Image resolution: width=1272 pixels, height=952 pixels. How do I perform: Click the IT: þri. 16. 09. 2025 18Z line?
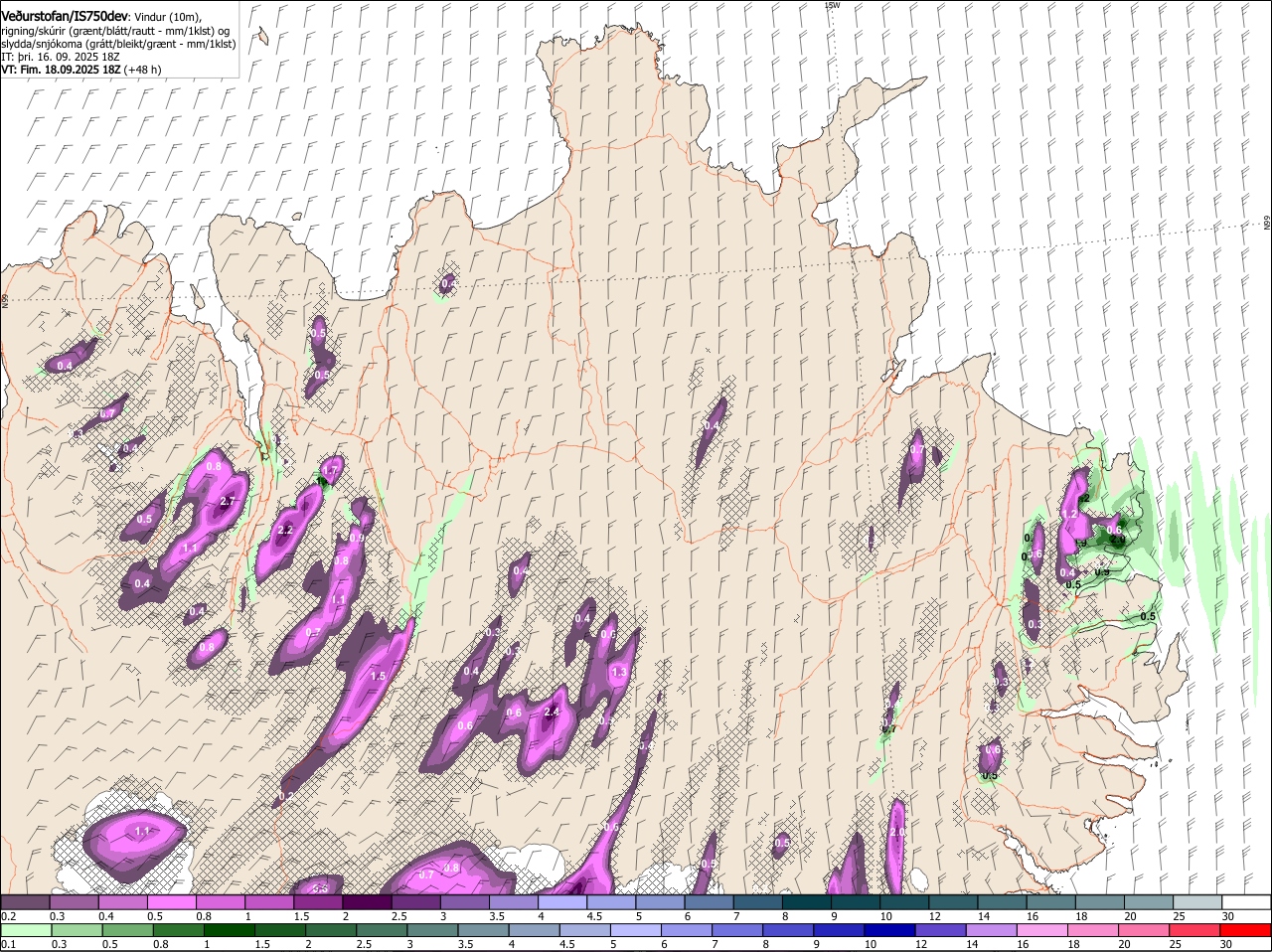pos(61,57)
